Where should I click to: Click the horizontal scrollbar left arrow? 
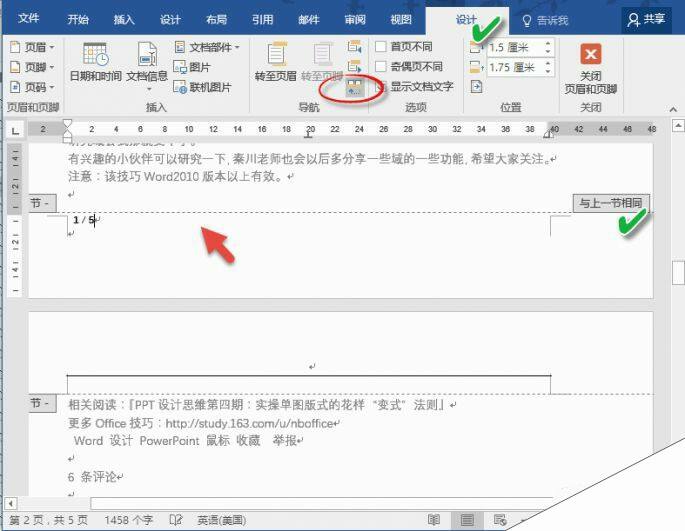coord(11,503)
